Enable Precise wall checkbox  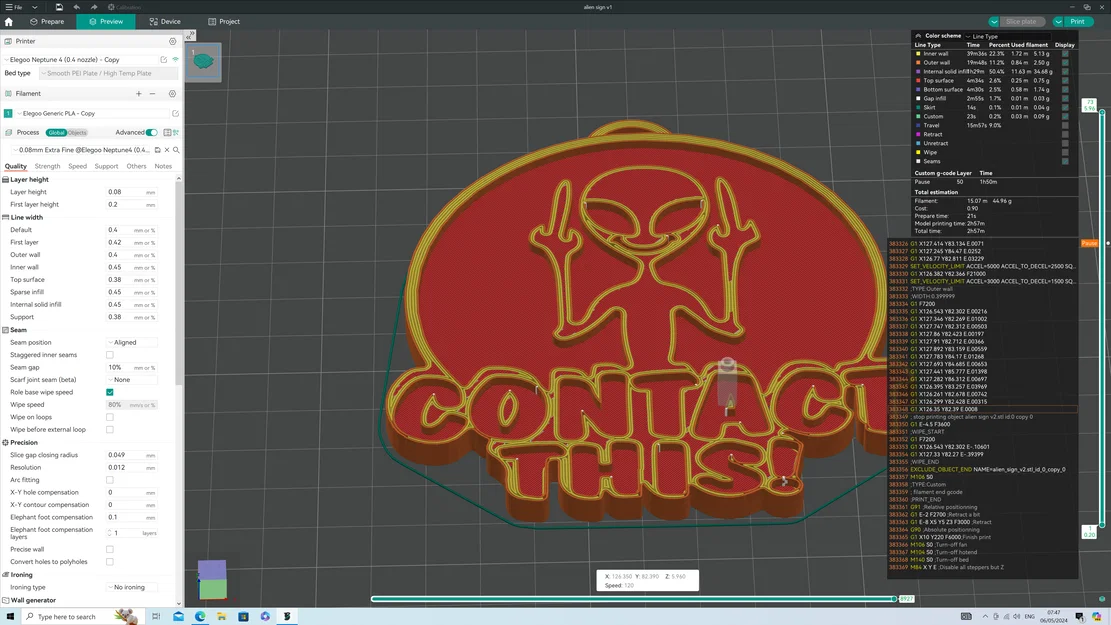coord(110,550)
